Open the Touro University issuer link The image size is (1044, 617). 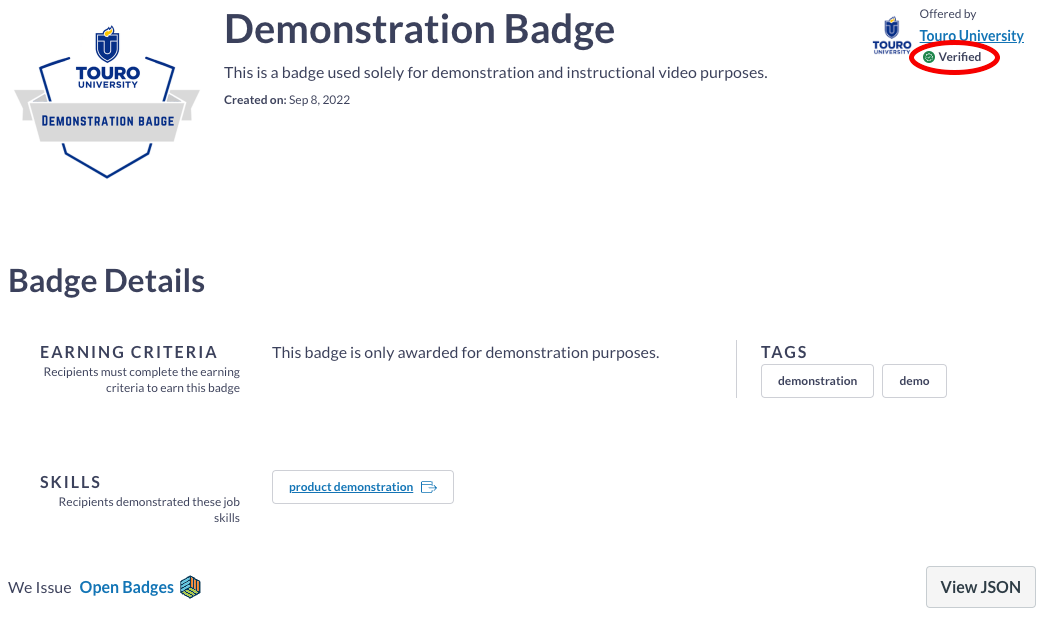tap(971, 36)
